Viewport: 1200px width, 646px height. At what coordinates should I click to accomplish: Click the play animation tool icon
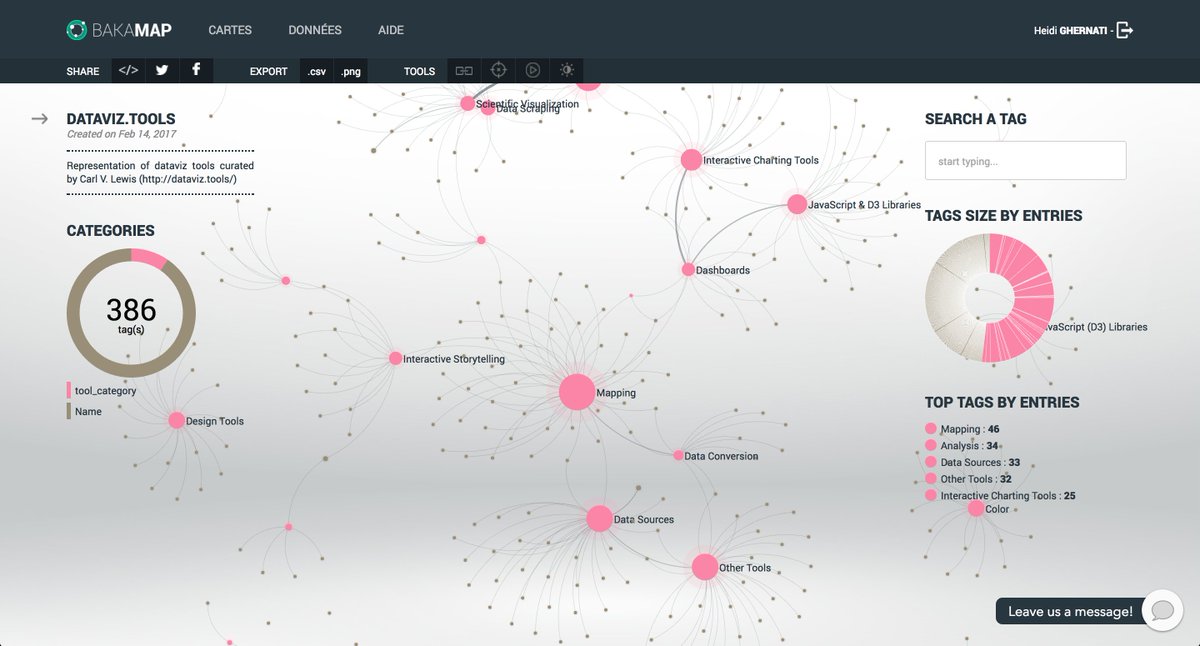tap(533, 70)
